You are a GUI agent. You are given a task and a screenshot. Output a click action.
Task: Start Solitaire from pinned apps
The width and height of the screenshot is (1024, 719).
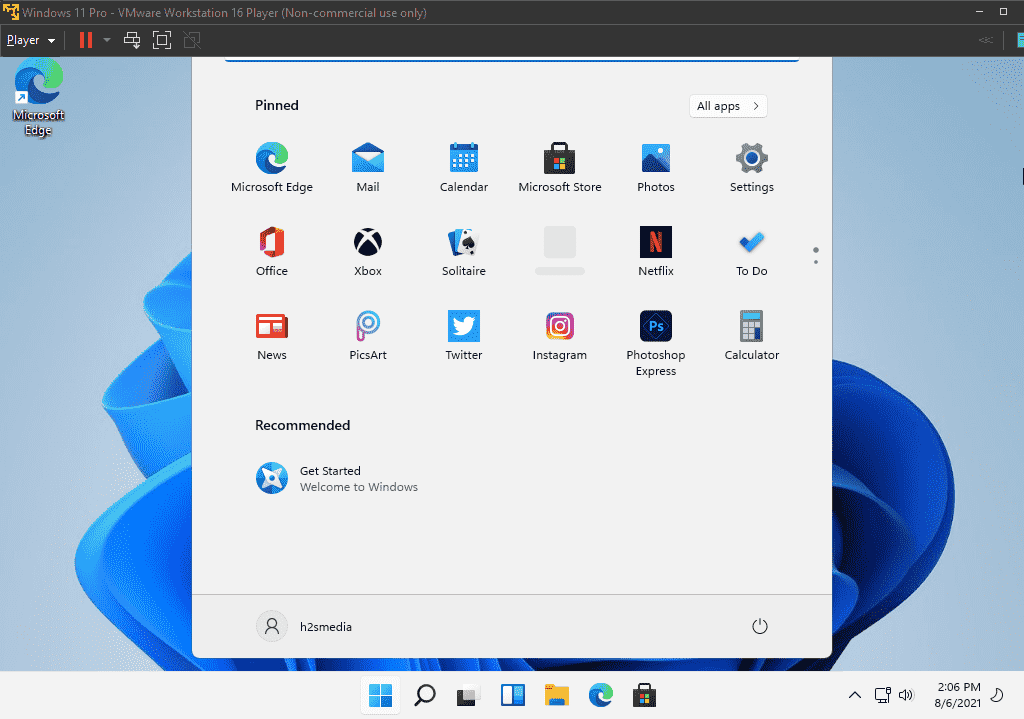pyautogui.click(x=464, y=251)
